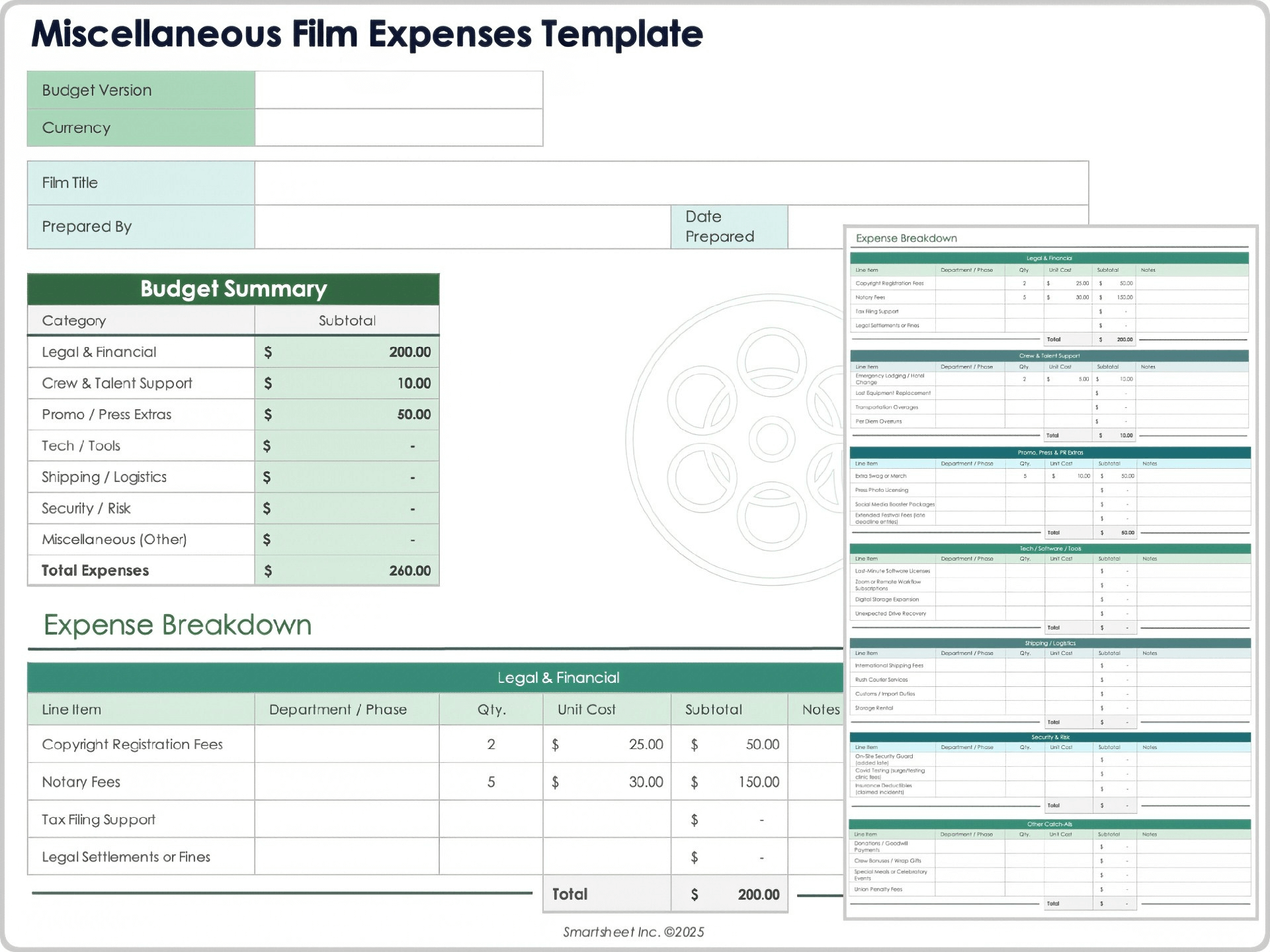Click the 150.00 Notary Fees subtotal
Screen dimensions: 1270x952
click(730, 782)
